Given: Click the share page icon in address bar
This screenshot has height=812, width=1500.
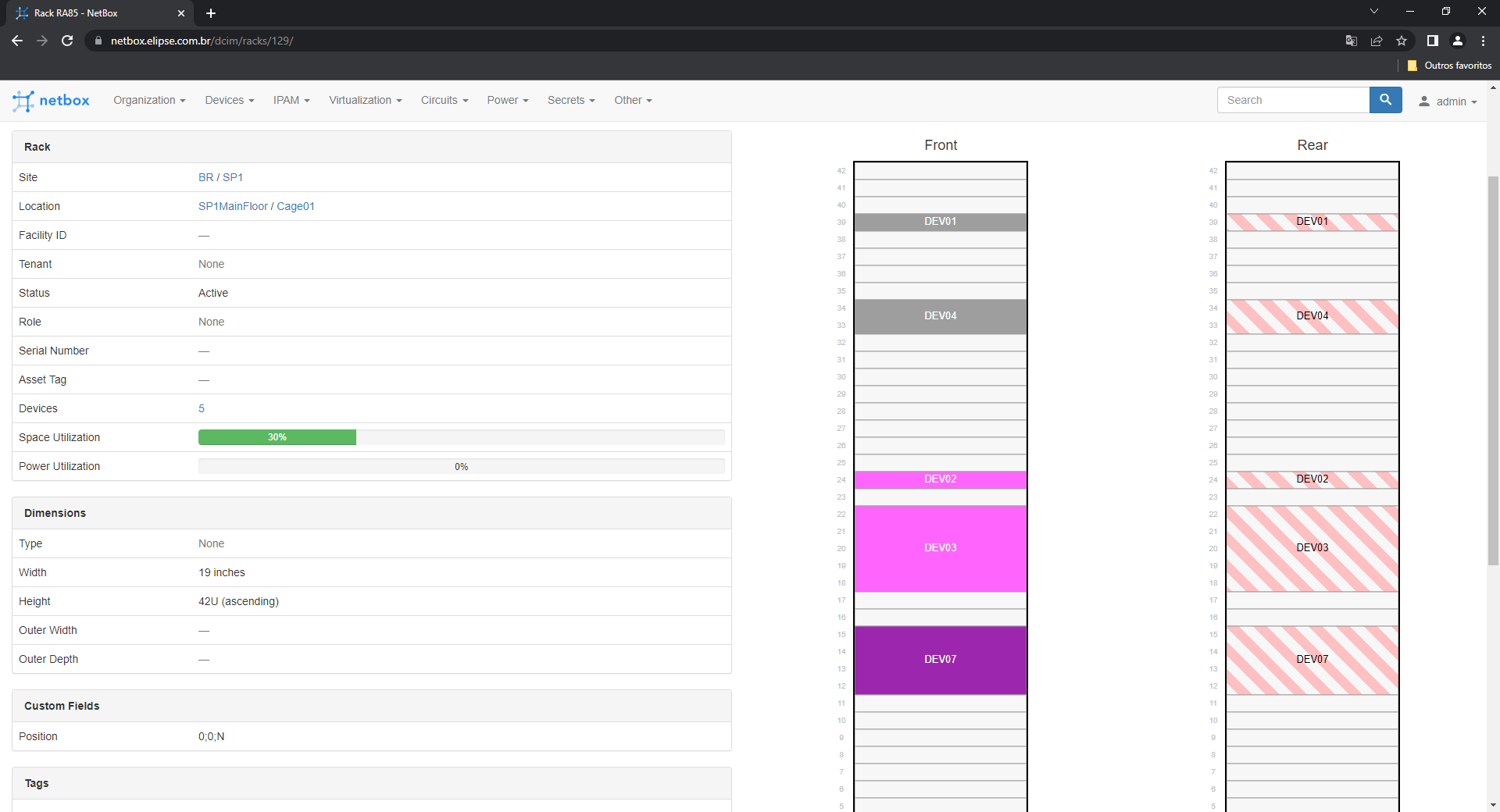Looking at the screenshot, I should coord(1377,41).
